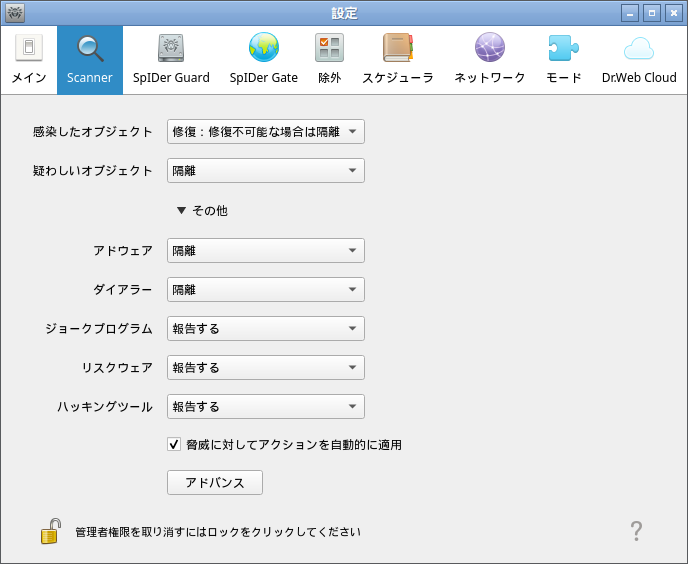Open the メイン settings tab

29,60
